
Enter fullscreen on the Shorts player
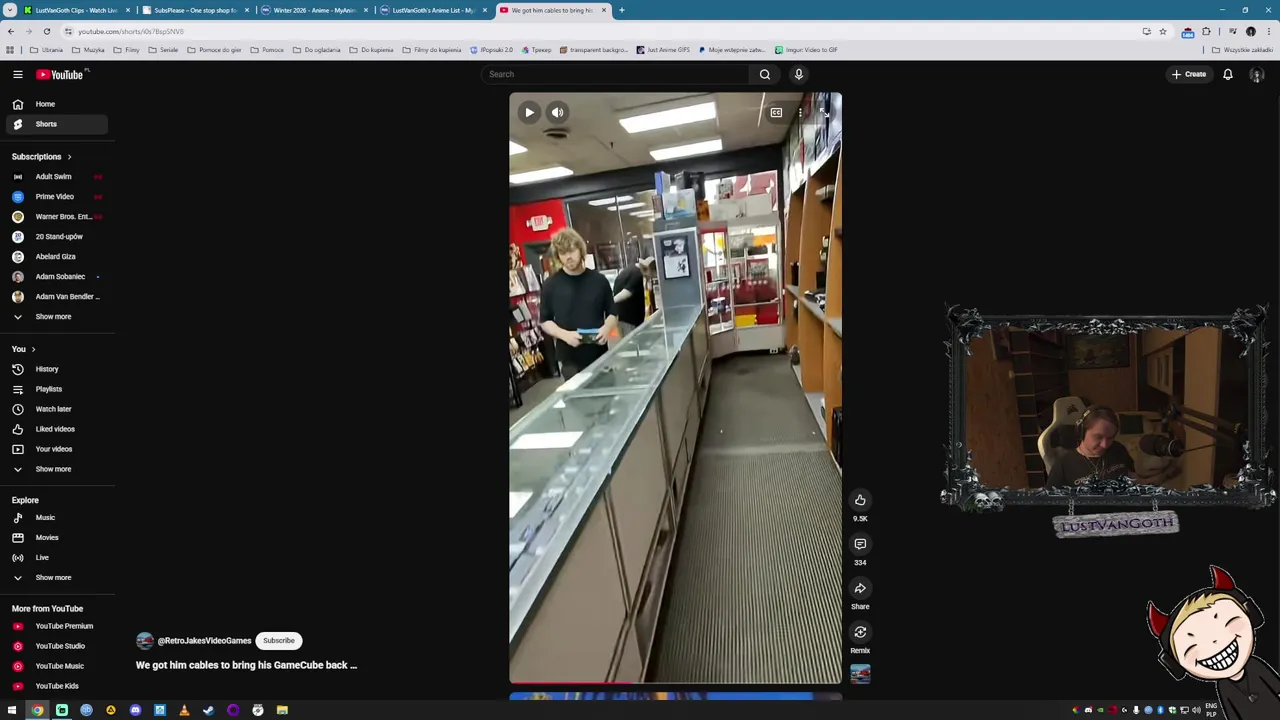tap(824, 112)
